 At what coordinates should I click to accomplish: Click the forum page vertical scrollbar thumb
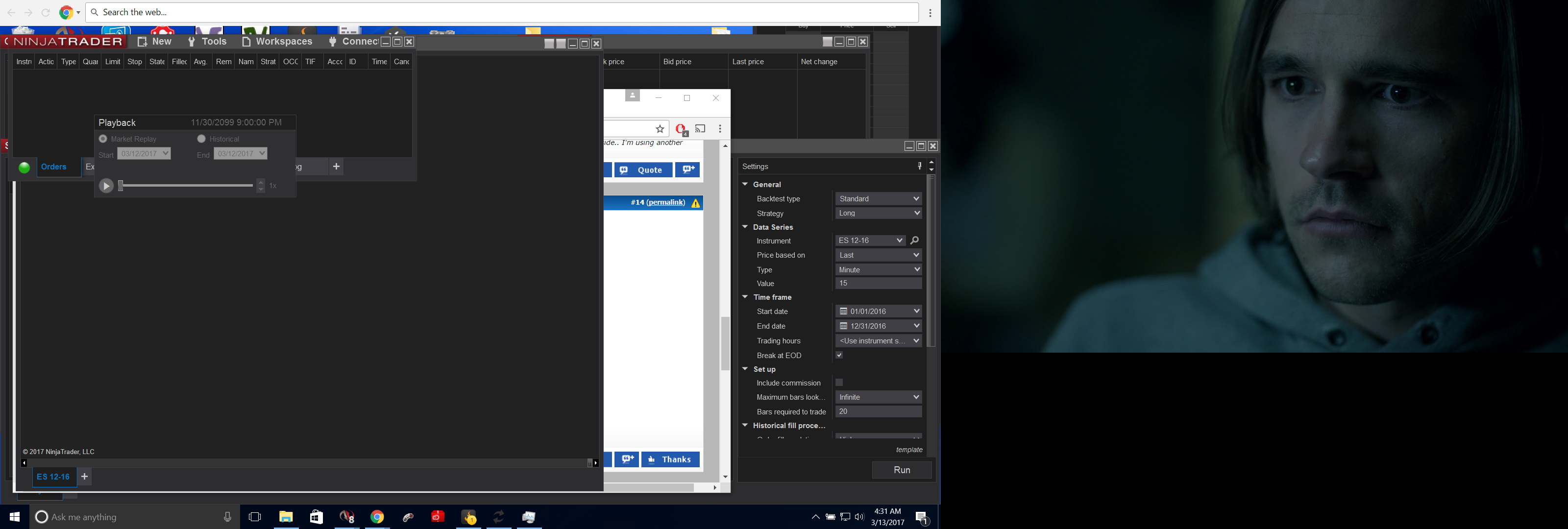pos(725,343)
